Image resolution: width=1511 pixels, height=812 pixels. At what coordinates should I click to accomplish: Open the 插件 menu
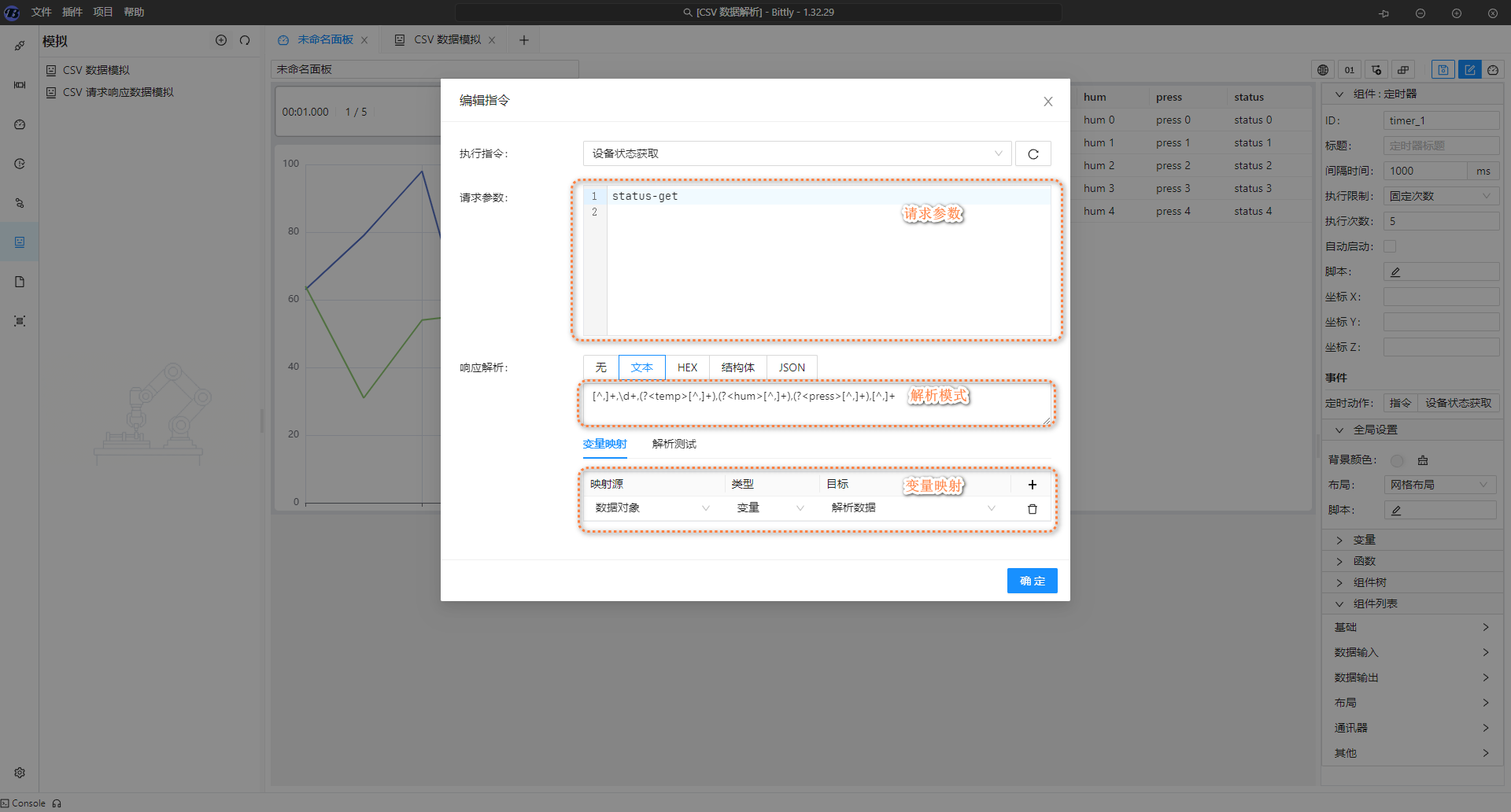click(72, 12)
